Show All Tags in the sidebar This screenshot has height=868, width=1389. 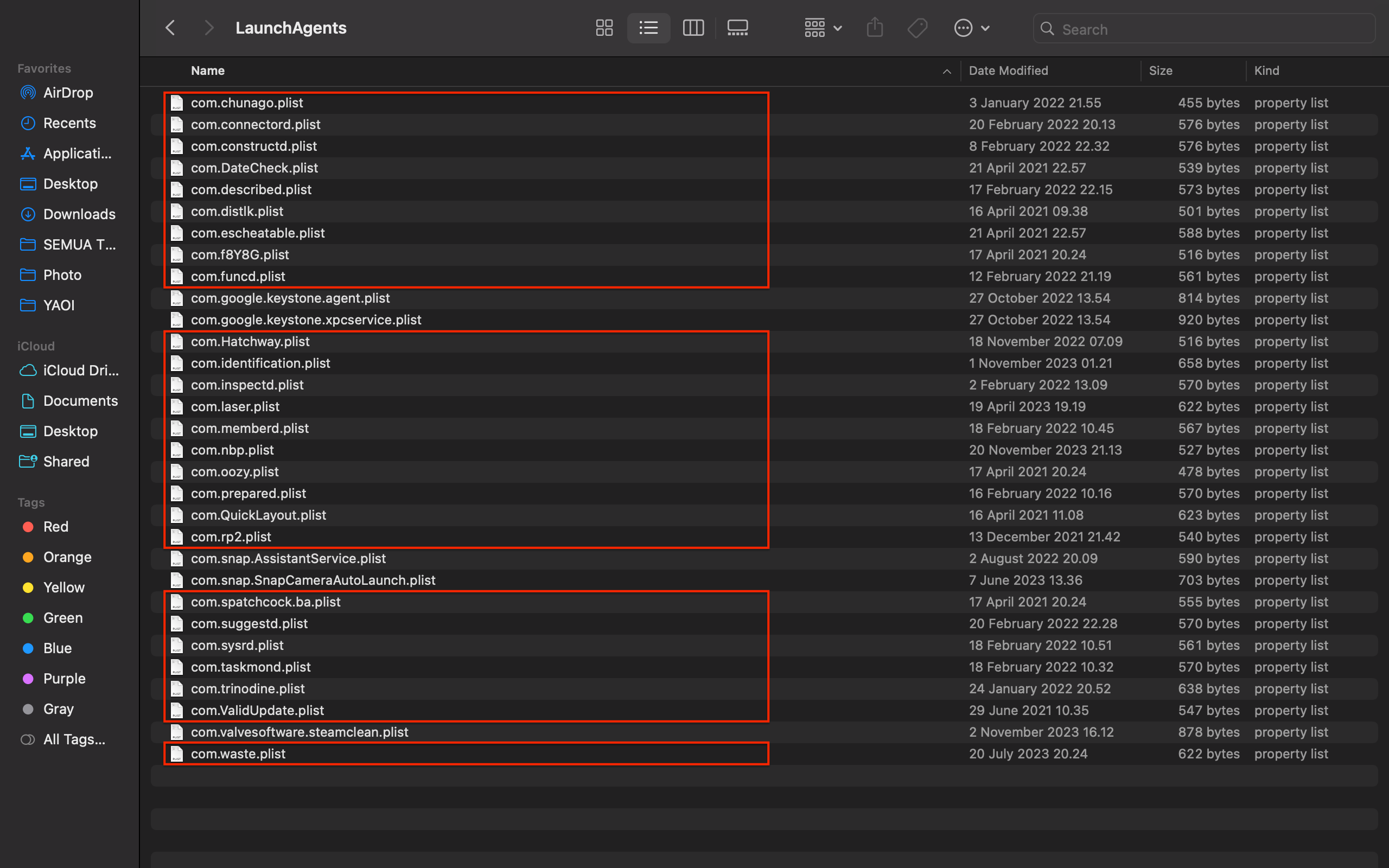coord(73,739)
